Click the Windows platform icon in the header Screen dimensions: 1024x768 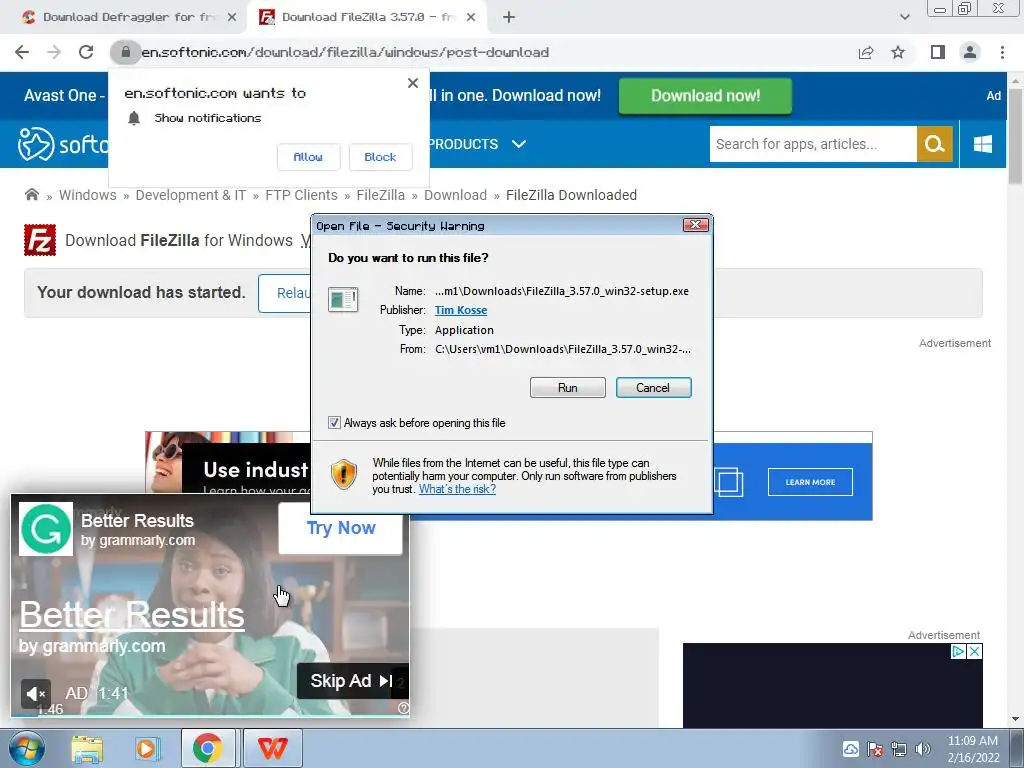click(x=983, y=144)
